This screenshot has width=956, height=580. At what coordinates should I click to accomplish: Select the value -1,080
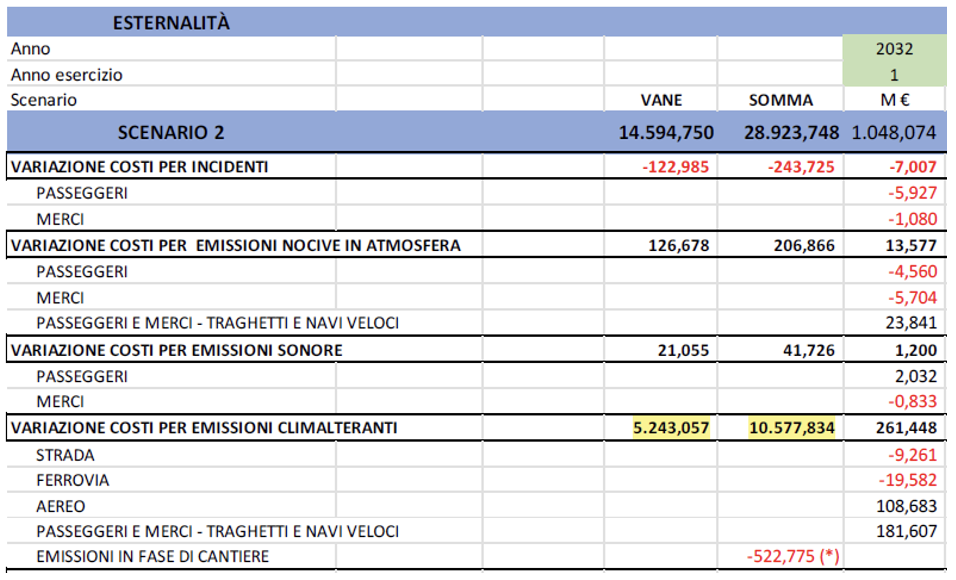click(912, 219)
